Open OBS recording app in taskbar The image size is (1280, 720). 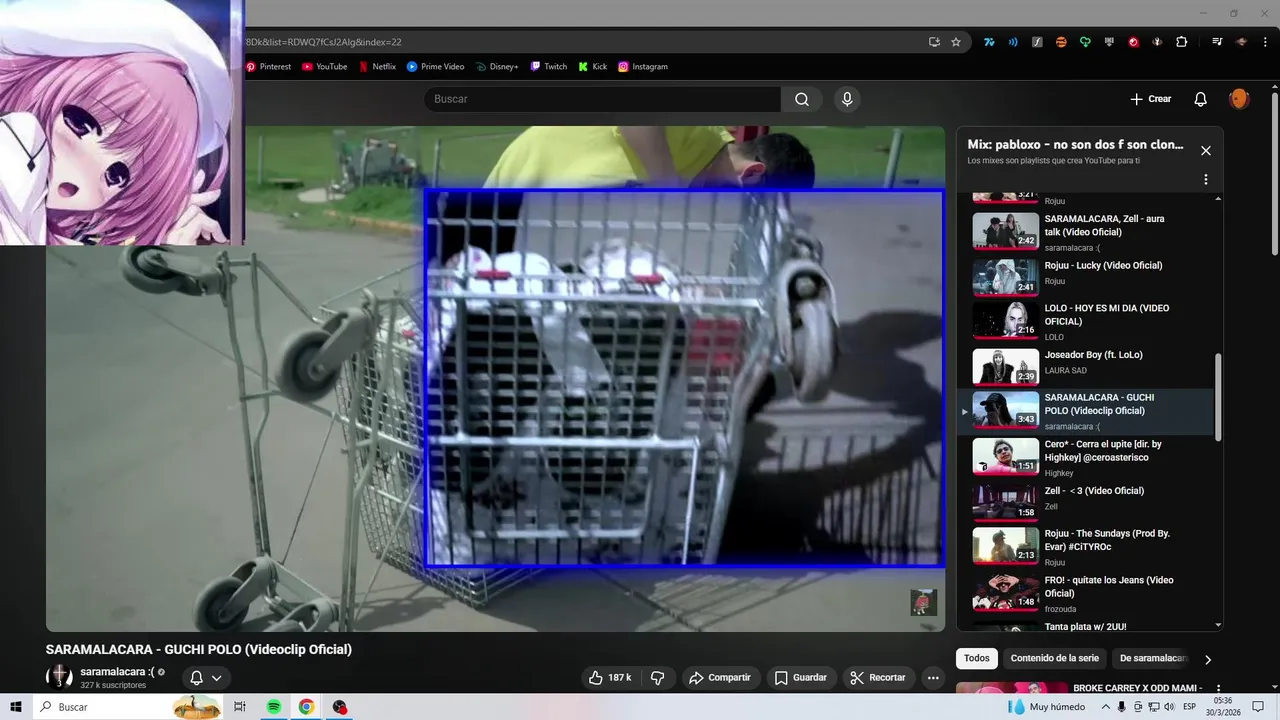coord(340,707)
